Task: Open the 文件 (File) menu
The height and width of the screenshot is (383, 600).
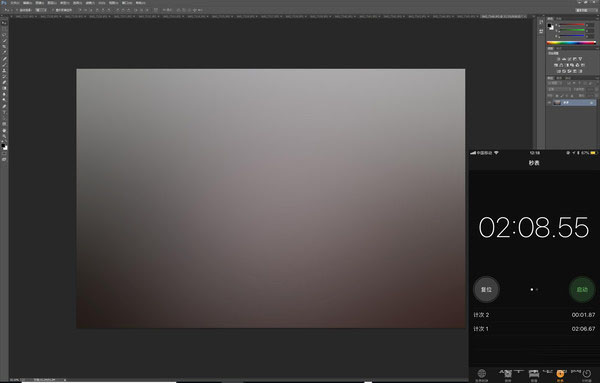Action: pos(15,3)
